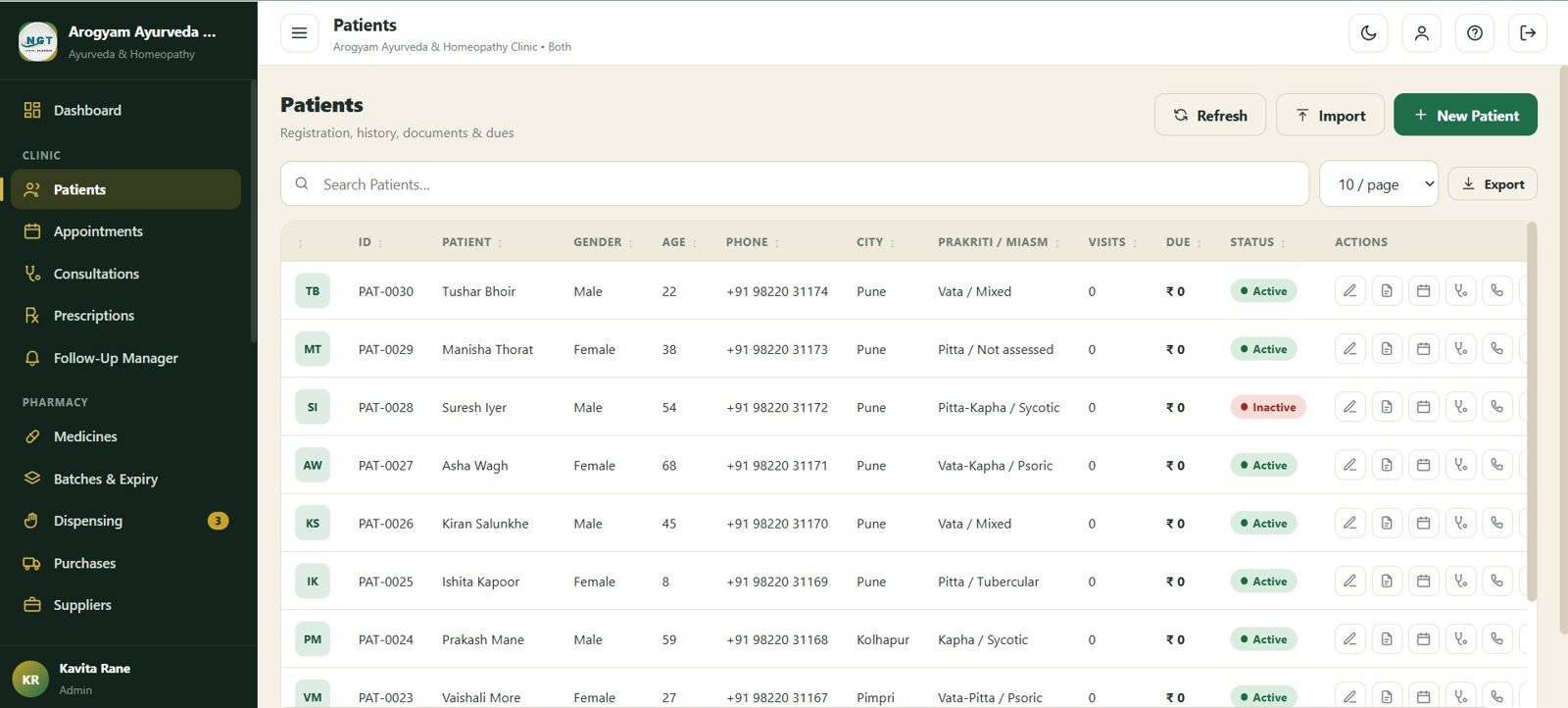The width and height of the screenshot is (1568, 708).
Task: Go to Purchases in sidebar
Action: click(x=125, y=563)
